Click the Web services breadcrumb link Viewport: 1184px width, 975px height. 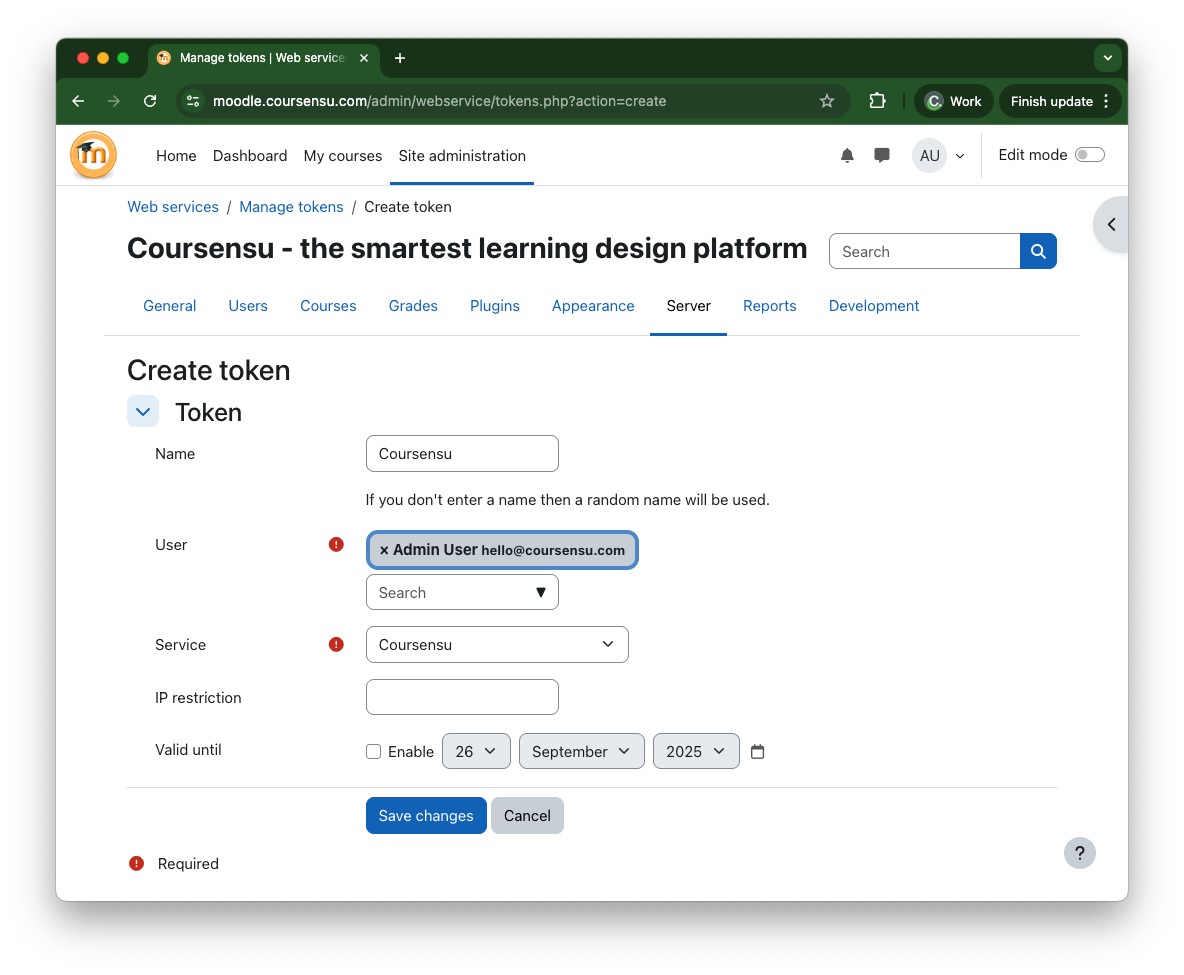173,207
